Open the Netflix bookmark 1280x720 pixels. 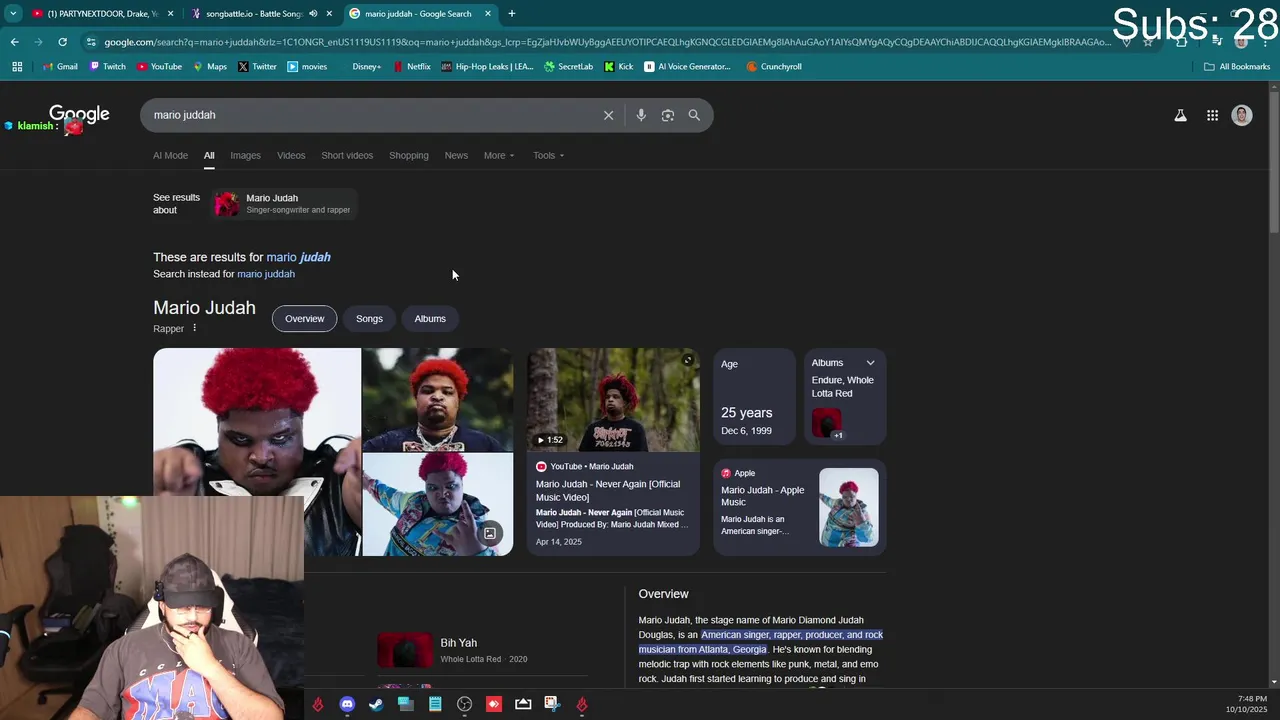tap(412, 67)
